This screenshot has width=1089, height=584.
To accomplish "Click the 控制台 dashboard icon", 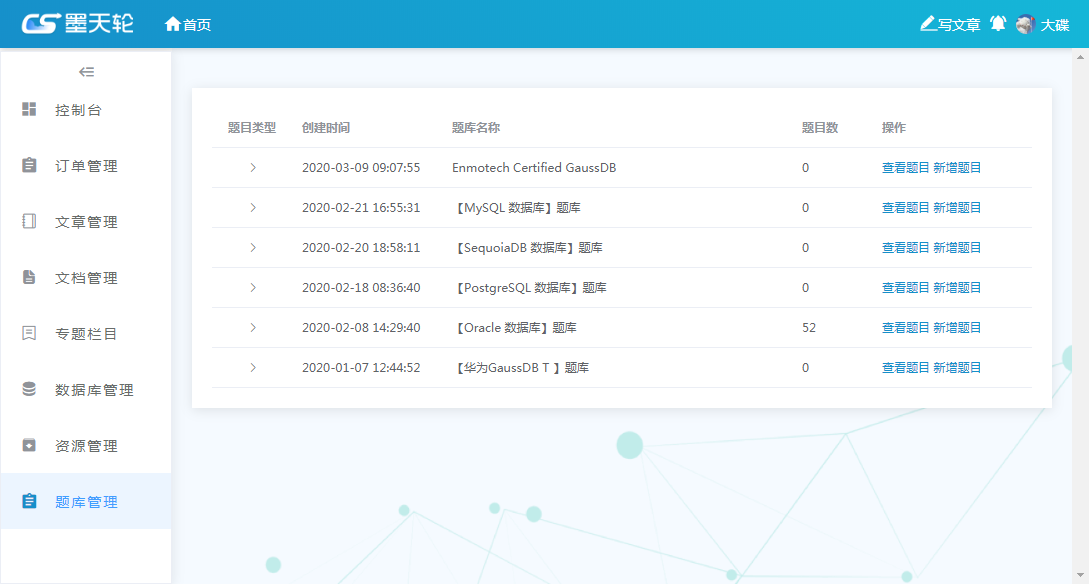I will tap(29, 109).
